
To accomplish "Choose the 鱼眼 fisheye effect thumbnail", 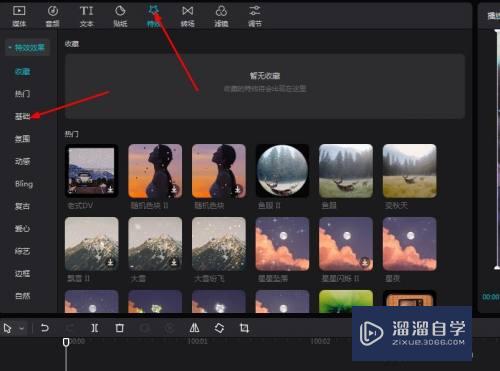I will [346, 171].
